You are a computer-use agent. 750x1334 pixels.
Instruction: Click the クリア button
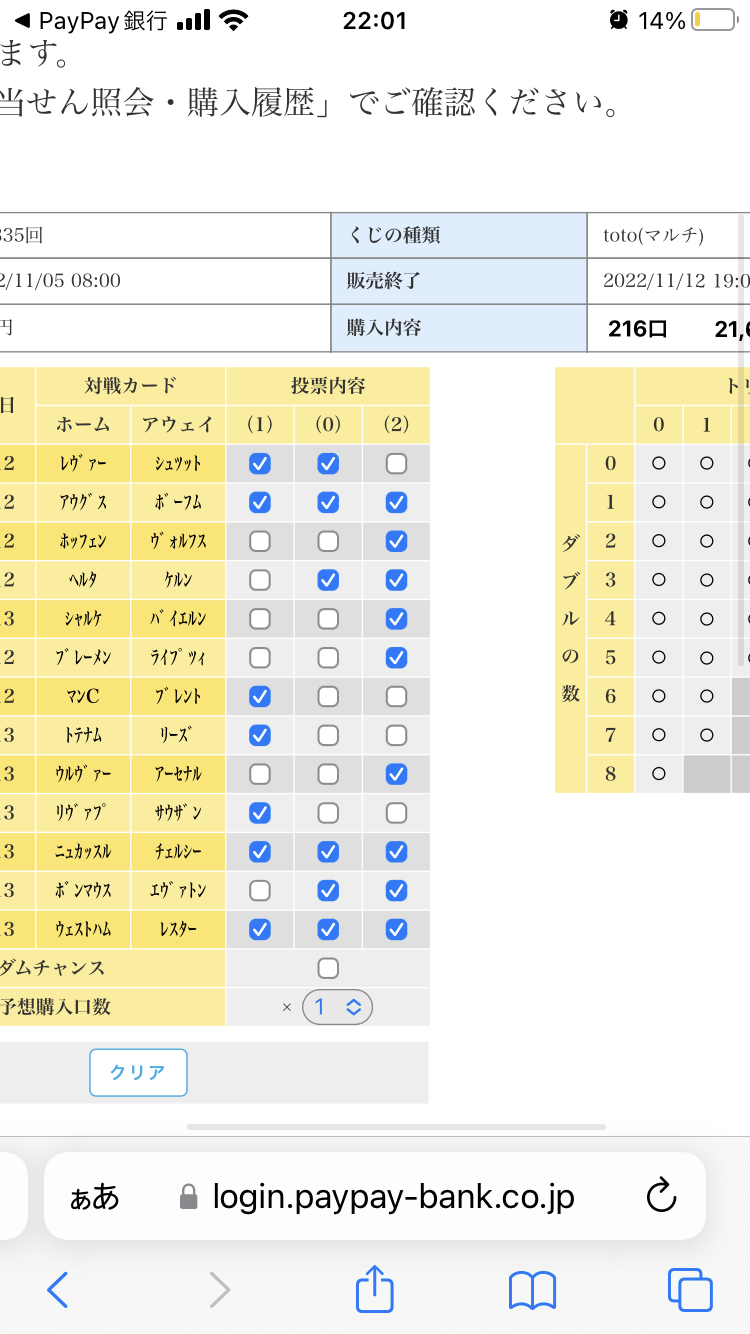pyautogui.click(x=138, y=1072)
